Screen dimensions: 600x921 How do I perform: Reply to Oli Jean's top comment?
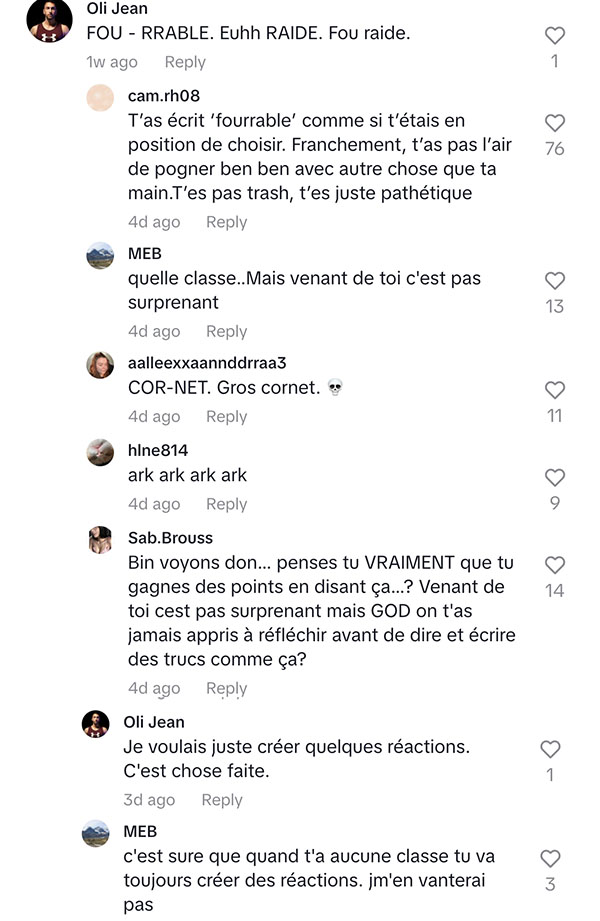[185, 62]
